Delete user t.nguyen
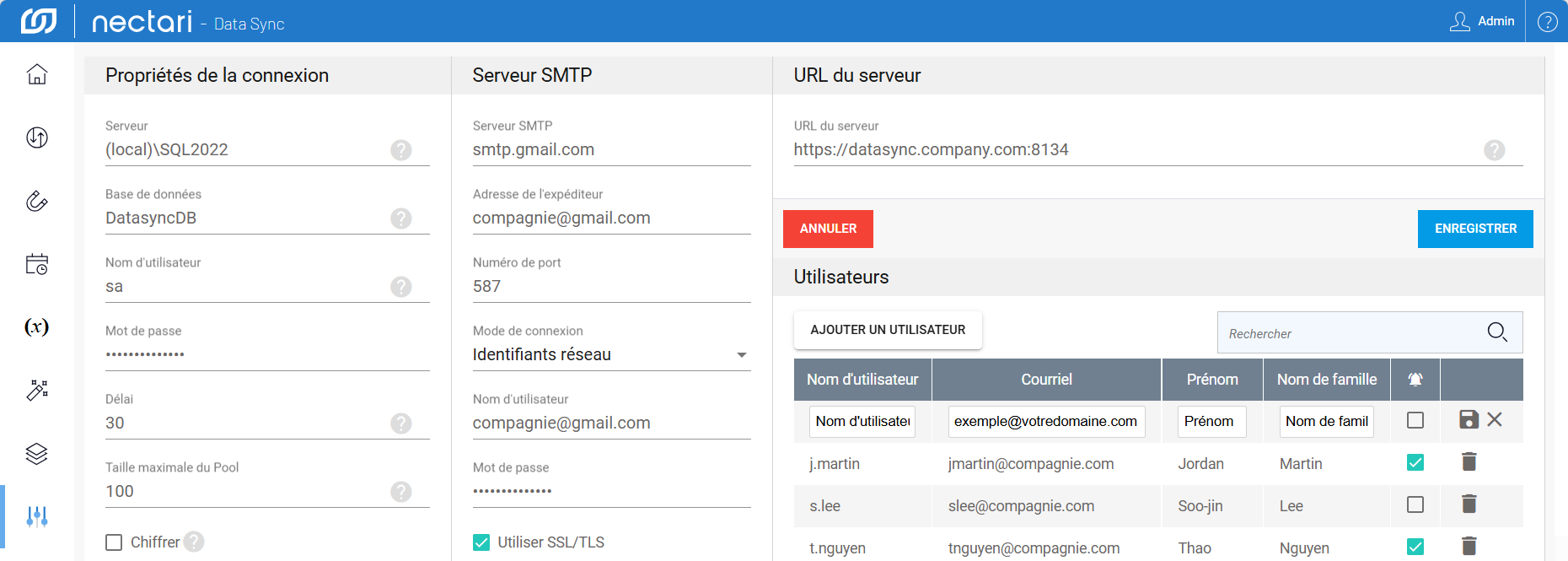The width and height of the screenshot is (1568, 561). (x=1469, y=546)
